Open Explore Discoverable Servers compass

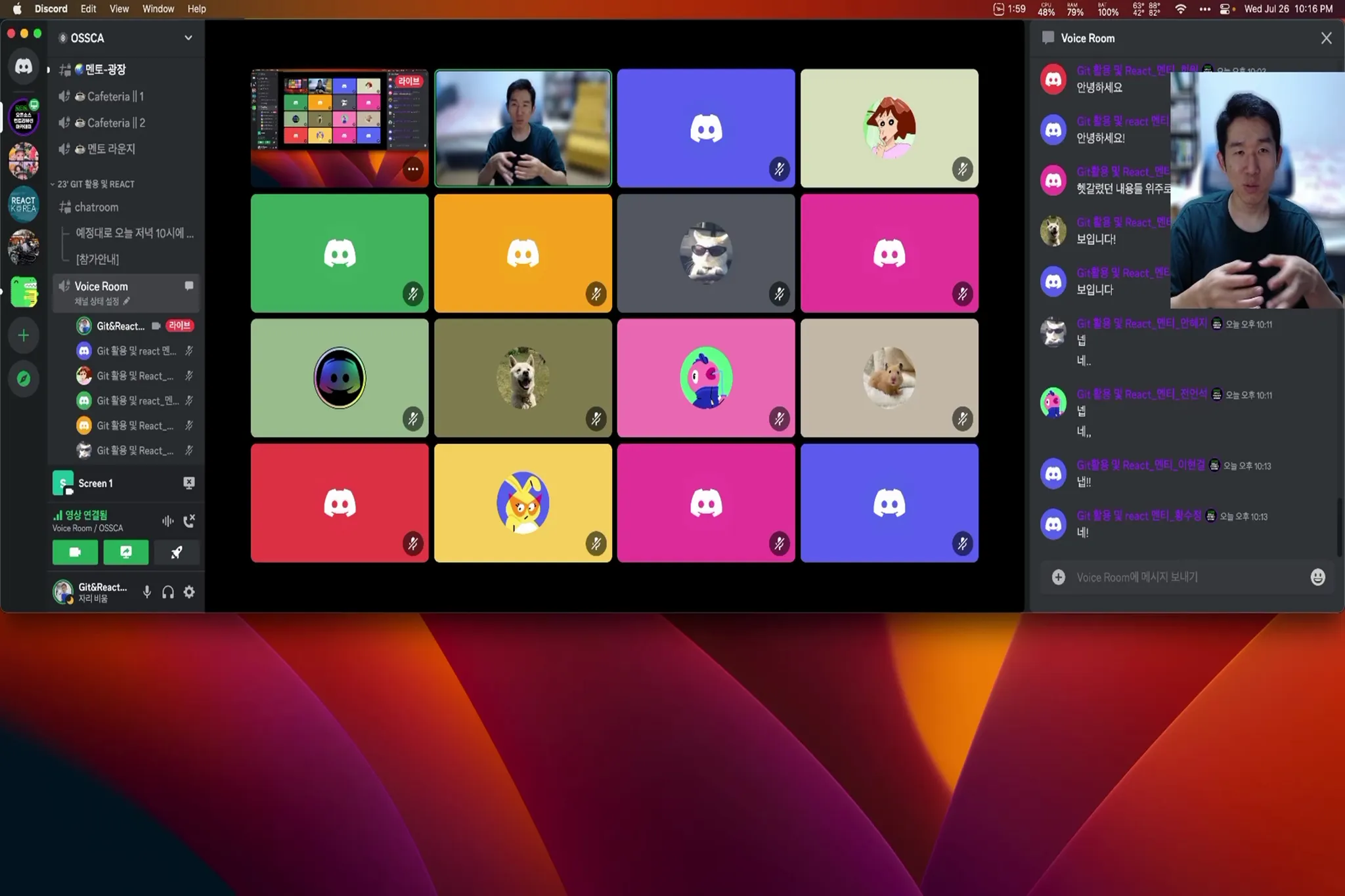(24, 379)
